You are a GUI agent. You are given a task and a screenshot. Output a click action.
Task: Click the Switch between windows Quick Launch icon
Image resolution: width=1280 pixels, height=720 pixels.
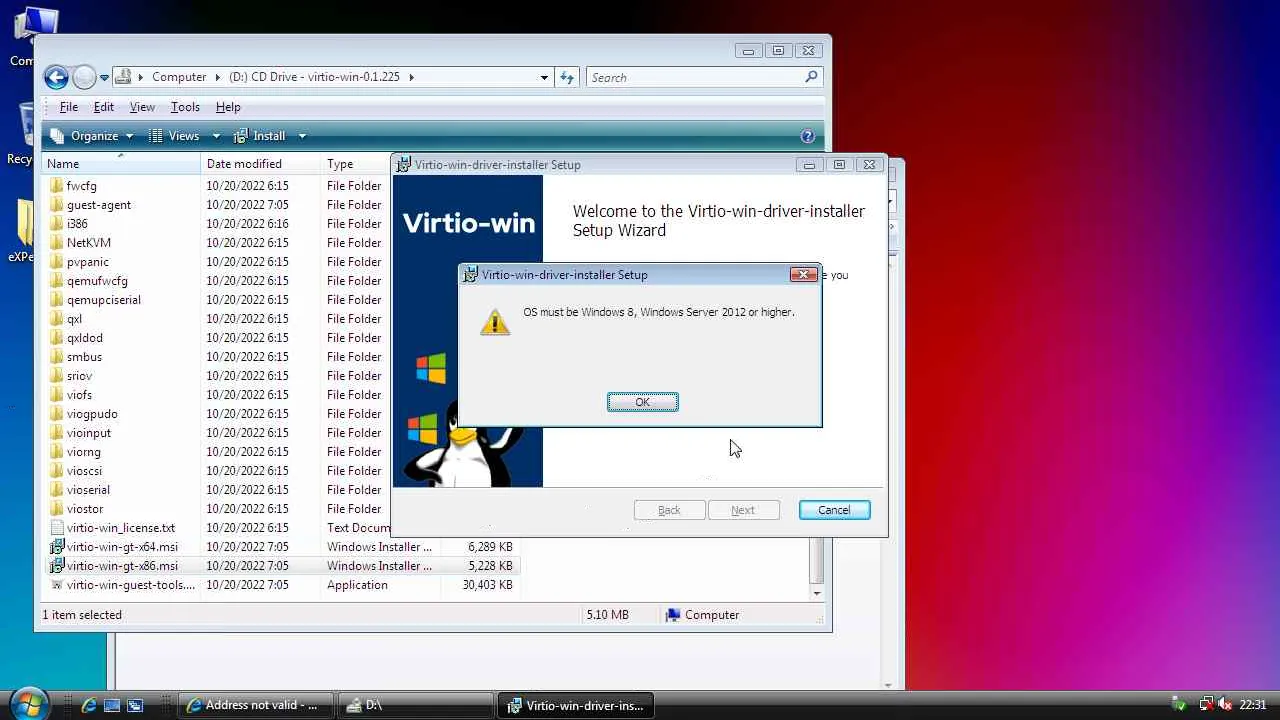(x=135, y=705)
